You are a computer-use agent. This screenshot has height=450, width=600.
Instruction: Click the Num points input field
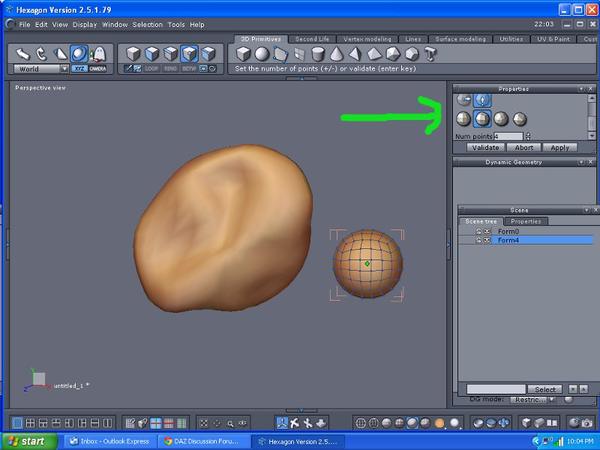point(508,136)
